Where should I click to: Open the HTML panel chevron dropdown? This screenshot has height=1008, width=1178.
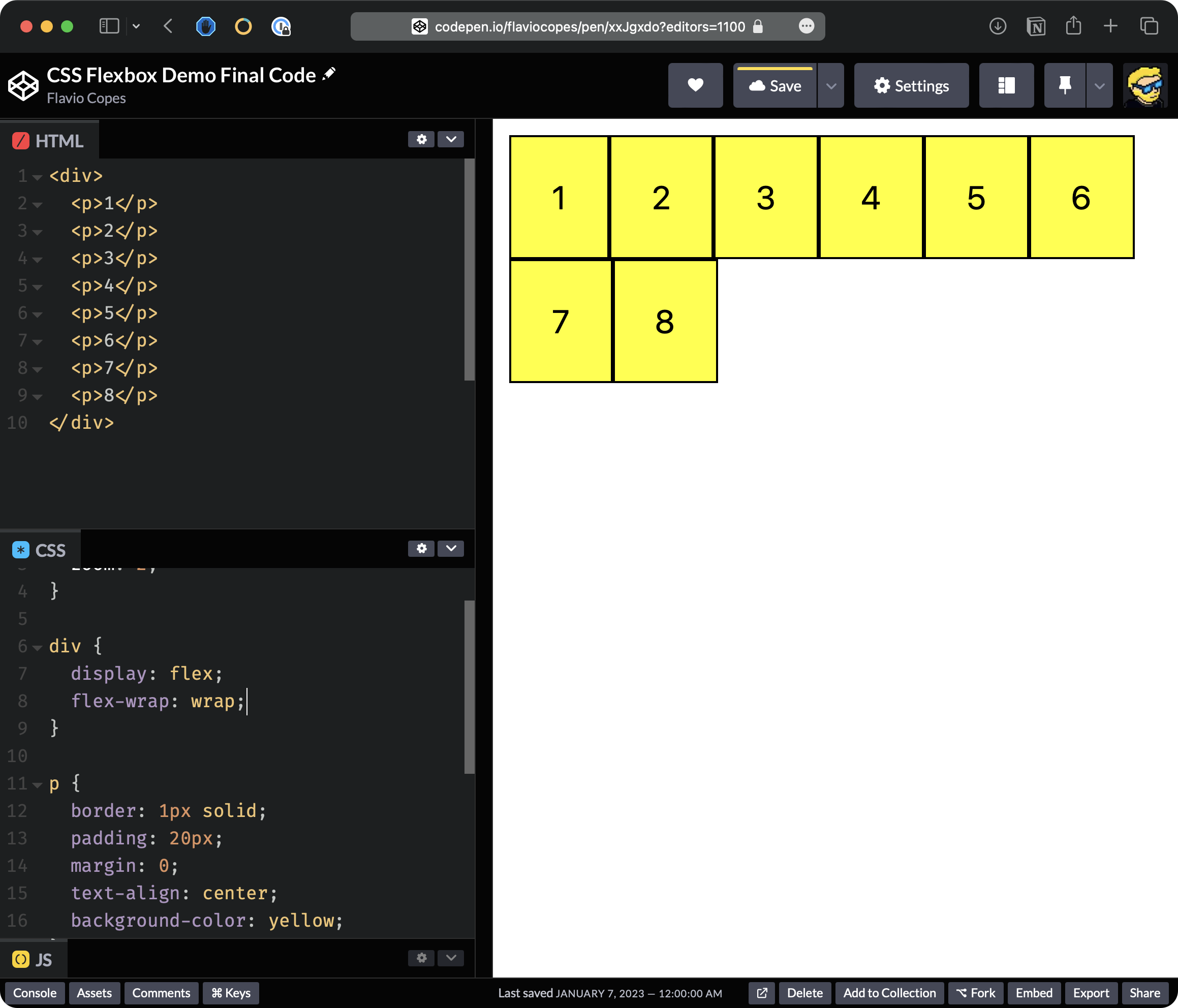tap(451, 139)
